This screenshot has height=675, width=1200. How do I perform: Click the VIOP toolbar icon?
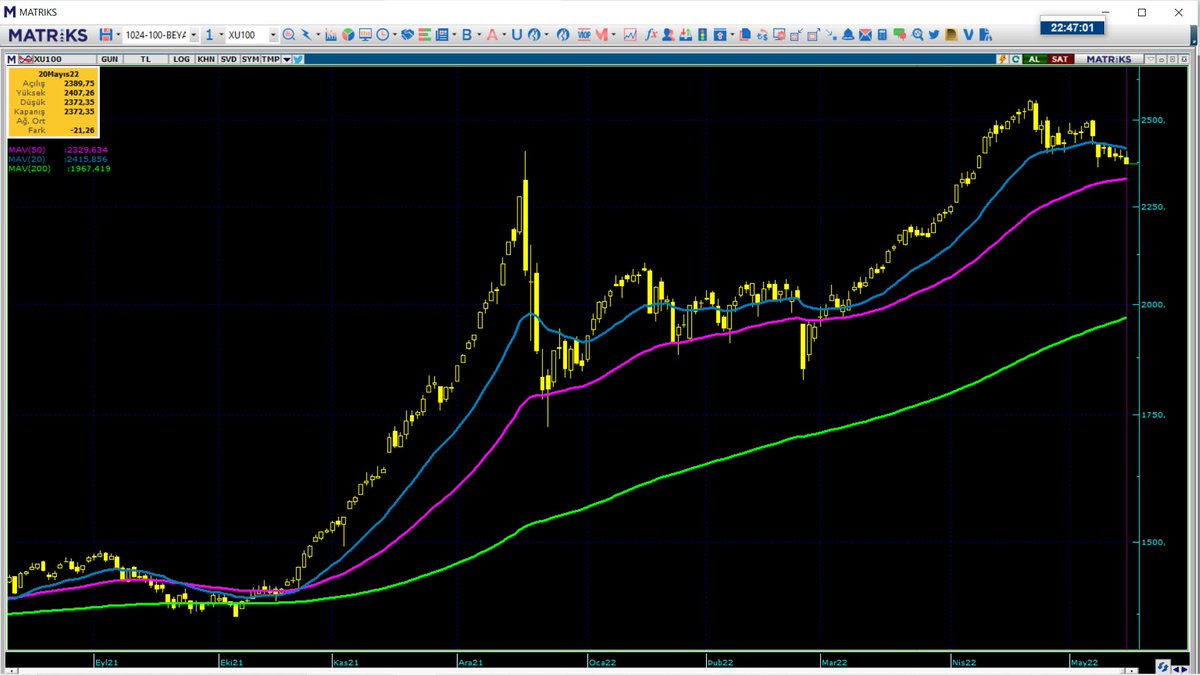click(583, 35)
